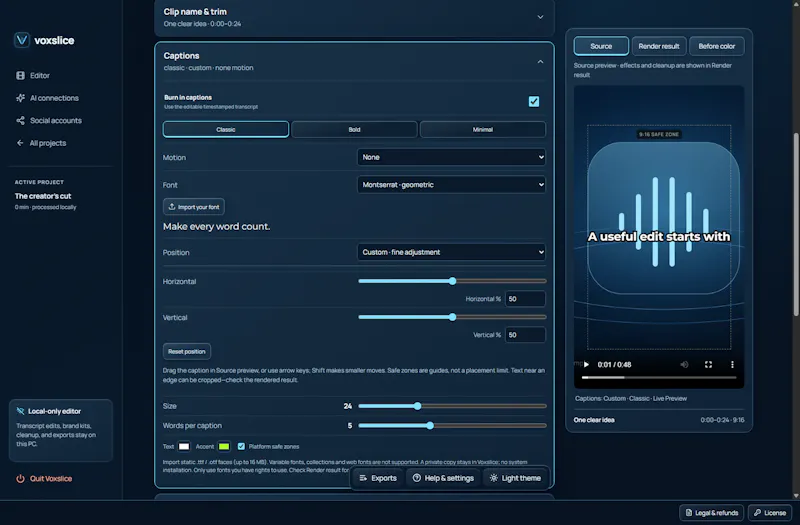
Task: Click the caption text in preview
Action: pos(659,237)
